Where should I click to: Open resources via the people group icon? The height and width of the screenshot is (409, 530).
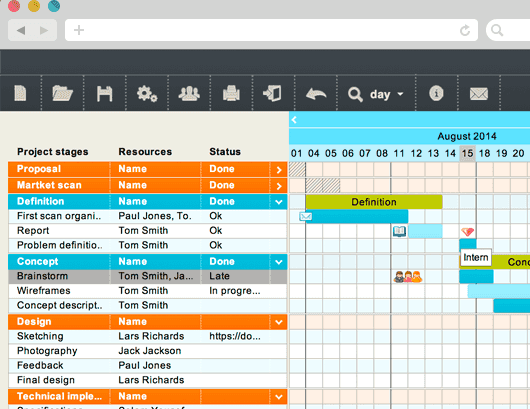[189, 93]
